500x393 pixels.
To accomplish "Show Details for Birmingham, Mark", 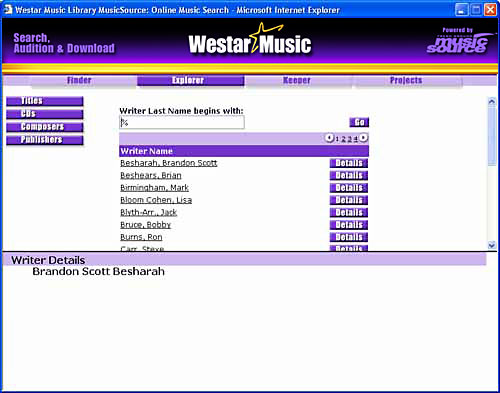I will tap(349, 188).
